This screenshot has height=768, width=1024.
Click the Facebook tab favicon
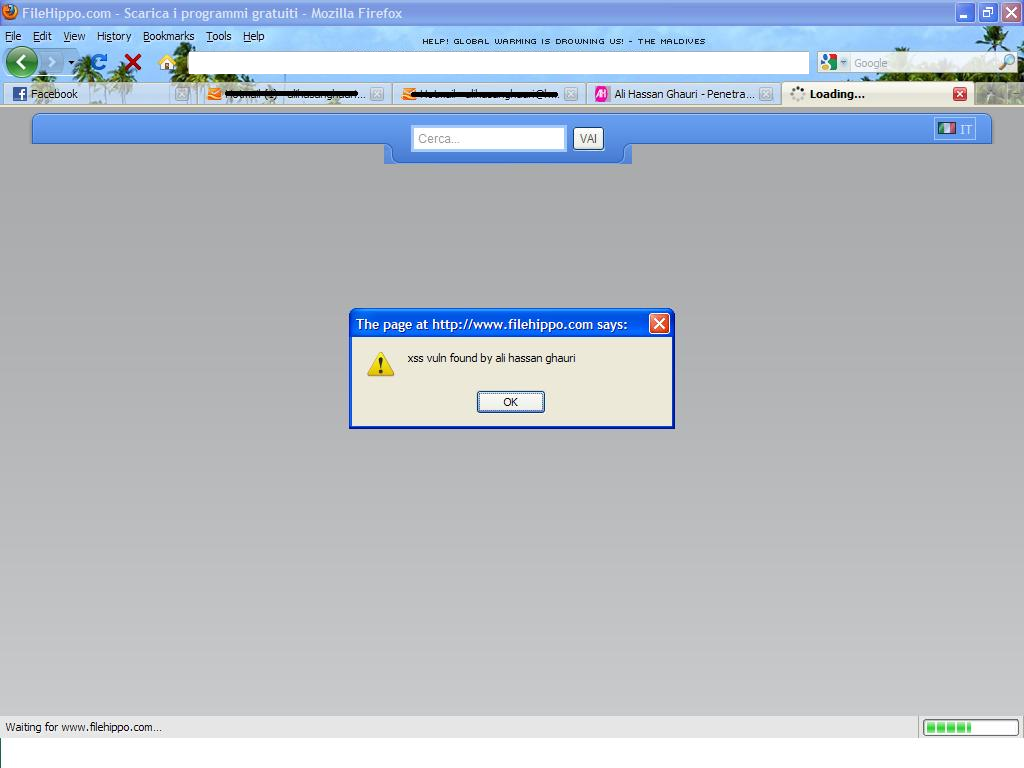[20, 94]
